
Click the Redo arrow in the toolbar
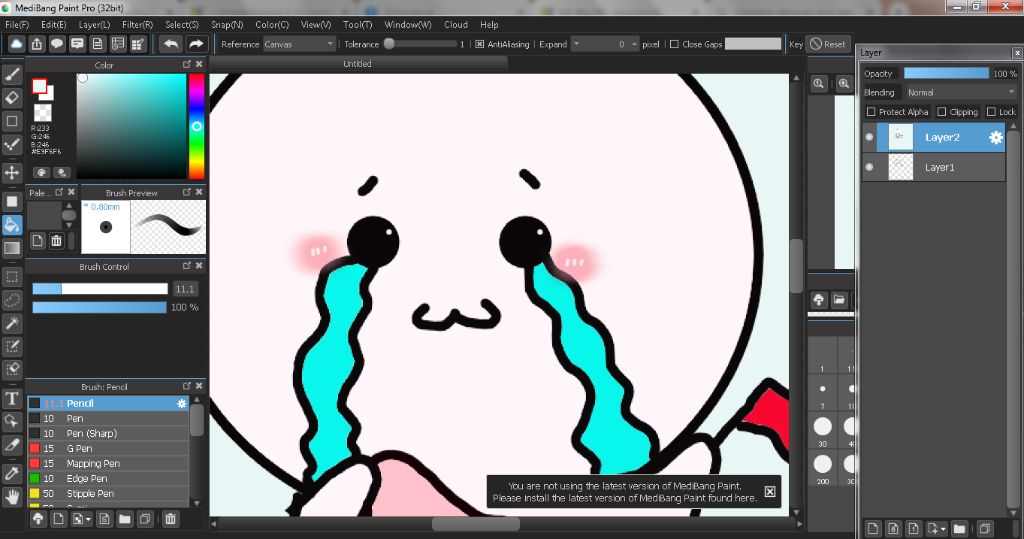click(195, 44)
